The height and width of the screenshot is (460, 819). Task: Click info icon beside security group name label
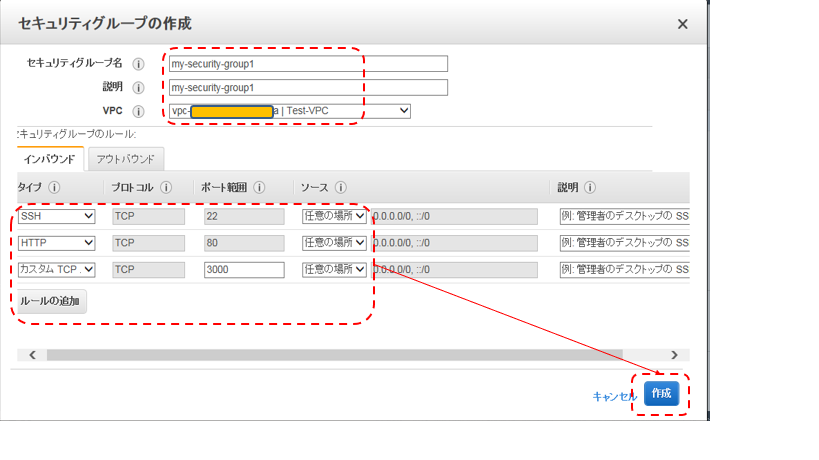138,64
